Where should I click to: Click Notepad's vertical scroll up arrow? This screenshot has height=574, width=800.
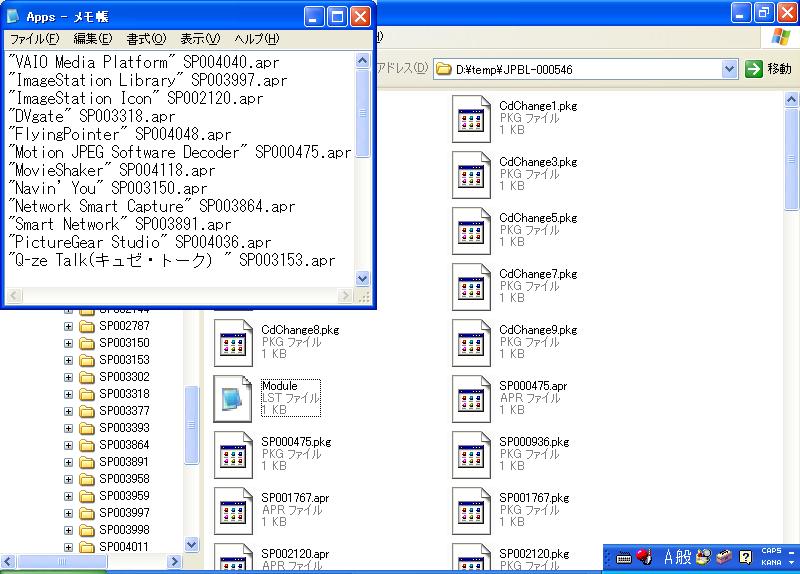coord(362,61)
